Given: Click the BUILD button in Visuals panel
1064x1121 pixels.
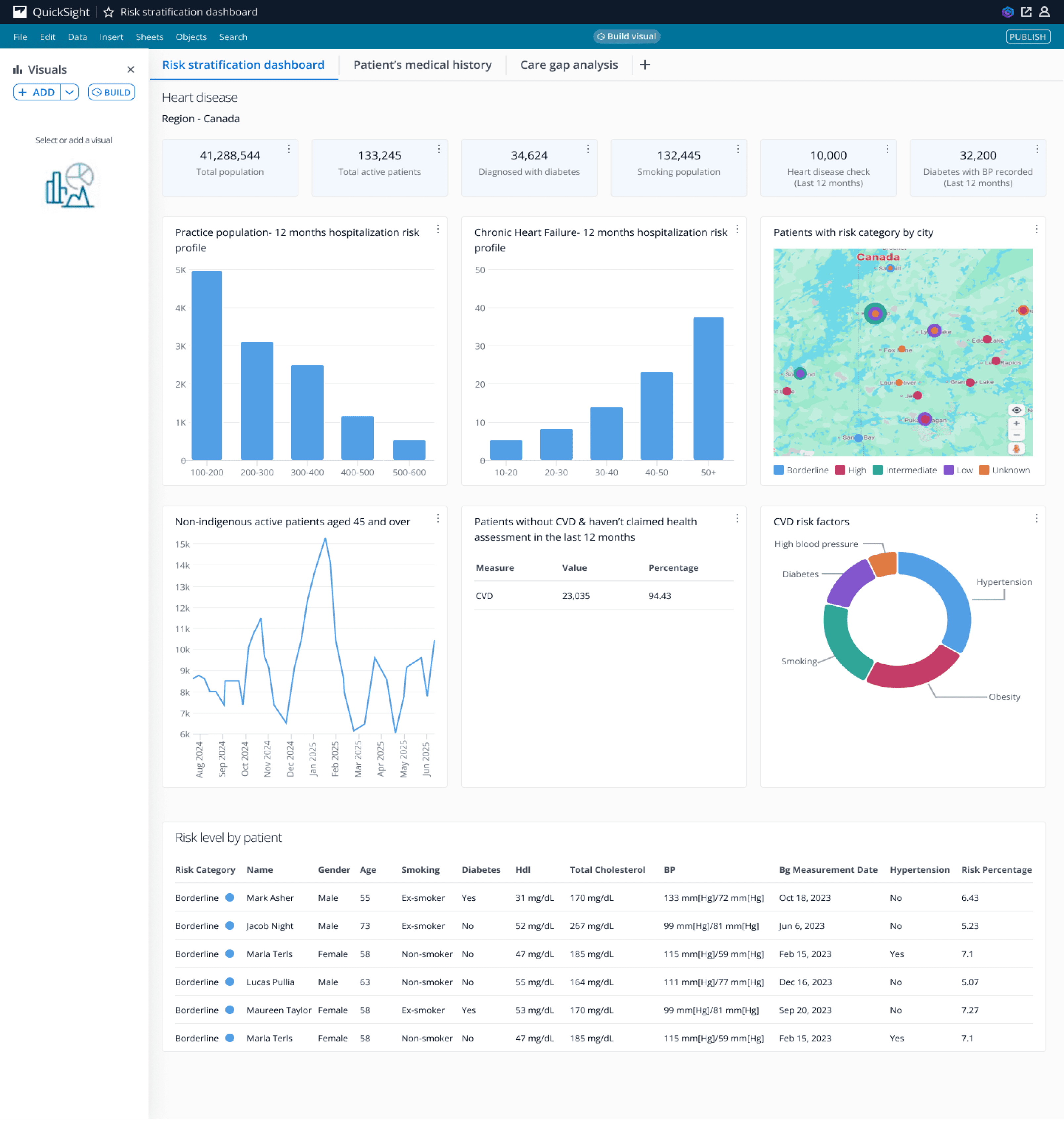Looking at the screenshot, I should (111, 92).
